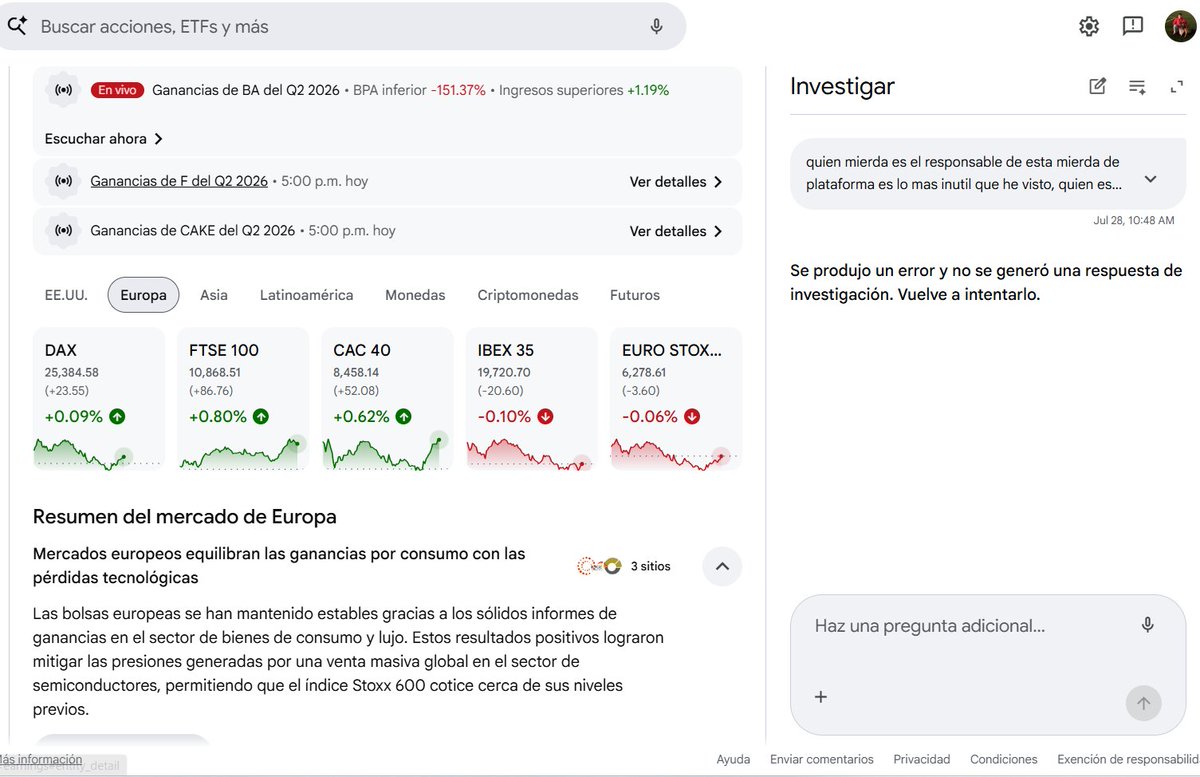This screenshot has height=777, width=1200.
Task: Open the research history list icon
Action: [x=1137, y=86]
